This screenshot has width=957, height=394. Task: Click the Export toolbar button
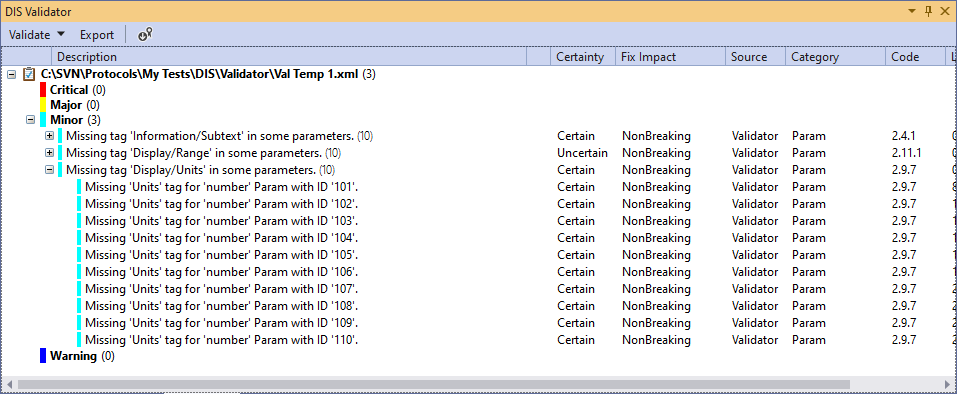[96, 35]
